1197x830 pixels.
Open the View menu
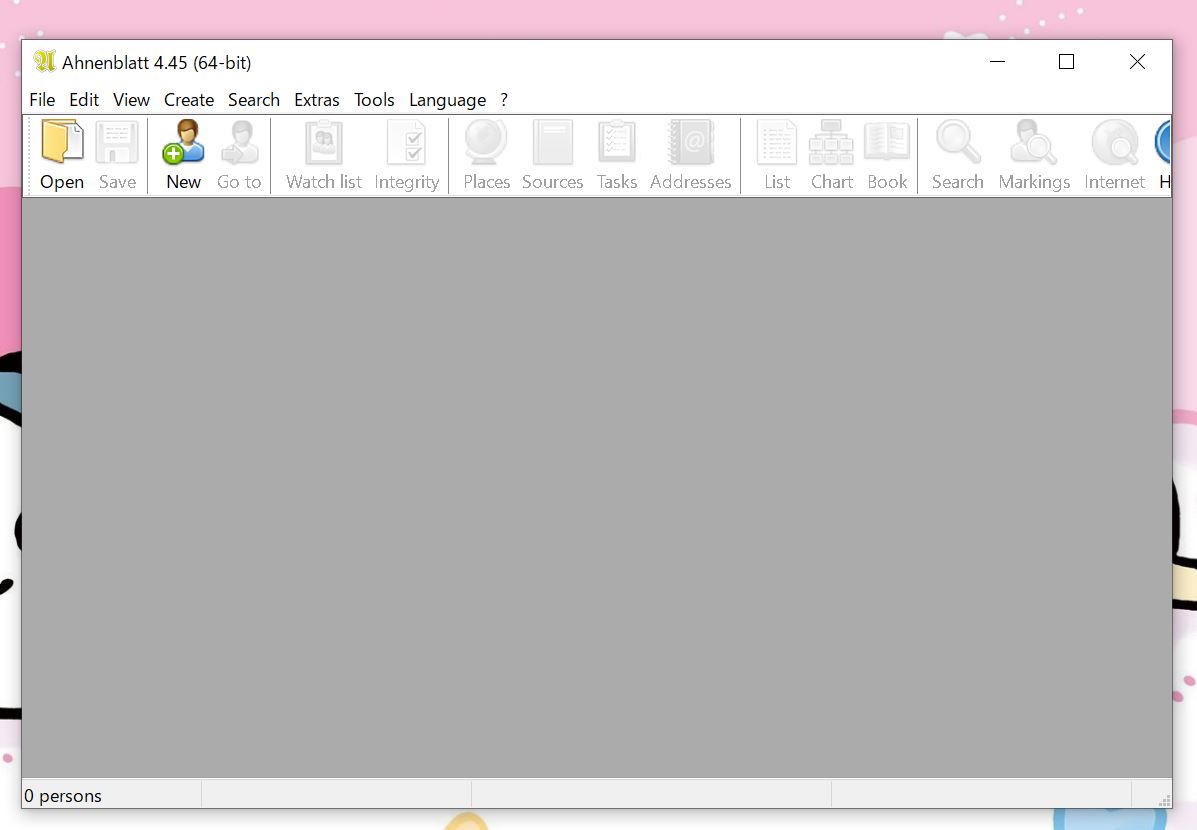click(131, 100)
